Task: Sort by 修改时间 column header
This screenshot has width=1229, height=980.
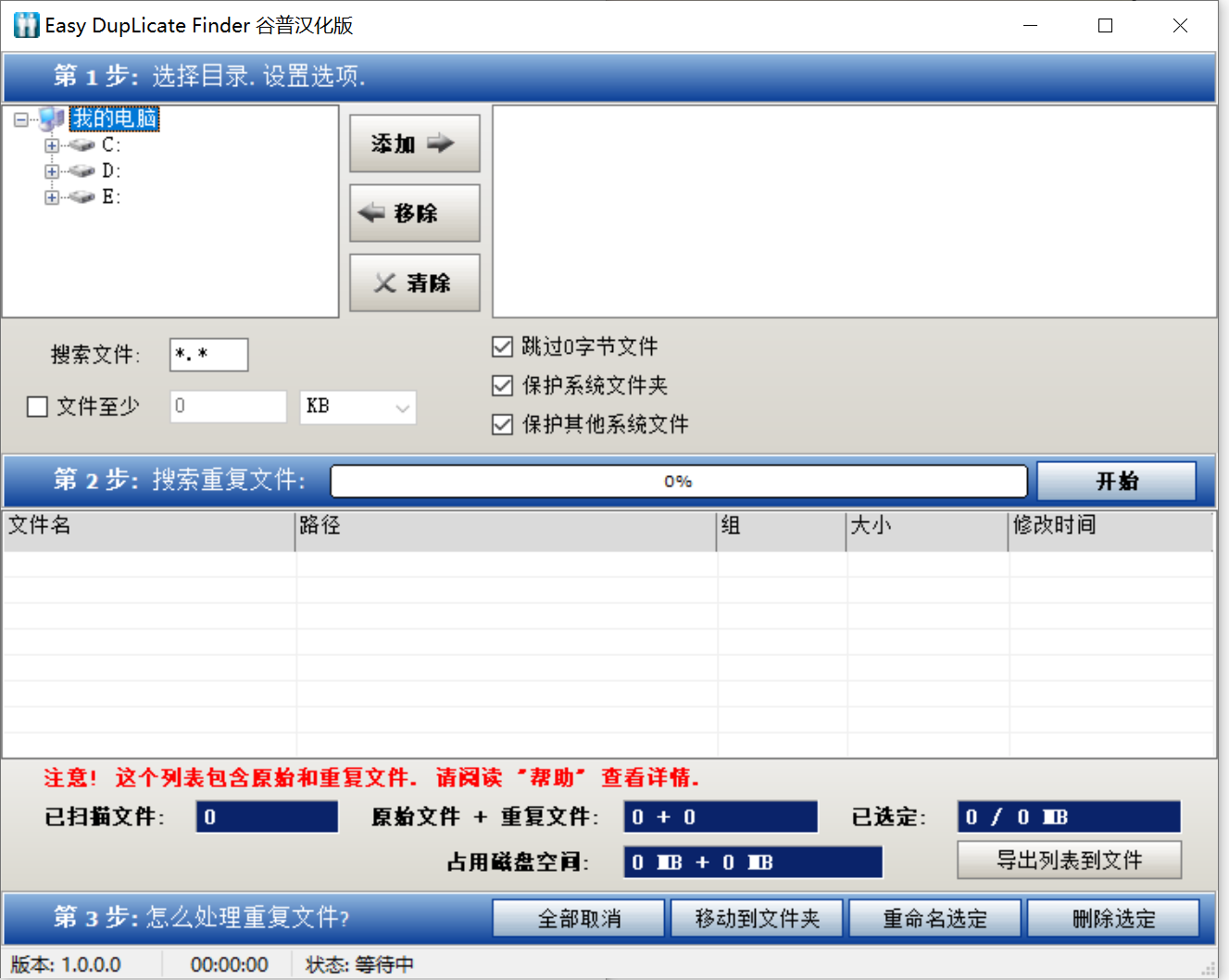Action: 1110,531
